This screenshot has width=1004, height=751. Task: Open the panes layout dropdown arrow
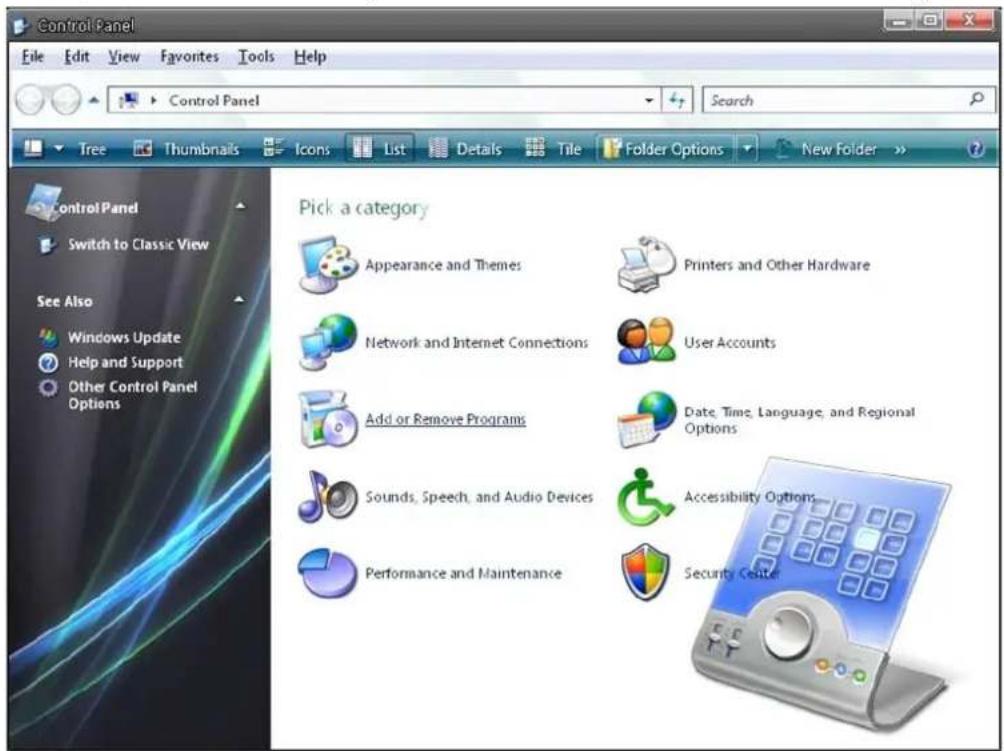point(59,149)
